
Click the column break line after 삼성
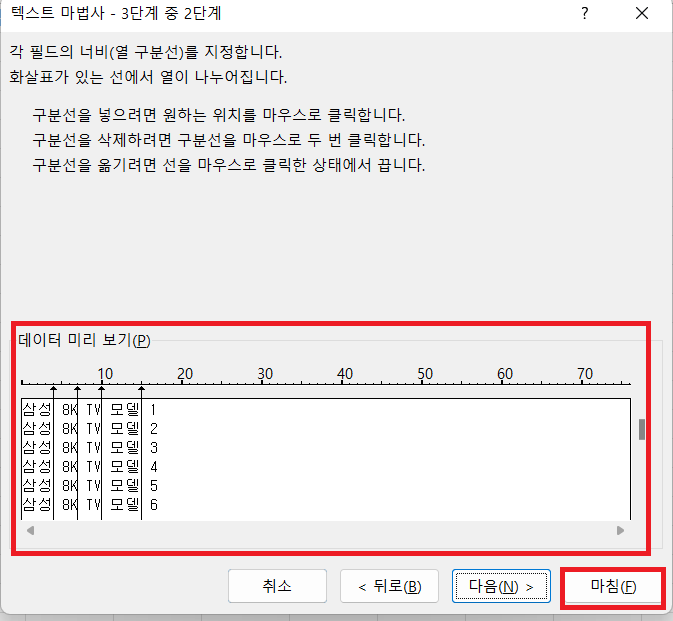click(53, 453)
